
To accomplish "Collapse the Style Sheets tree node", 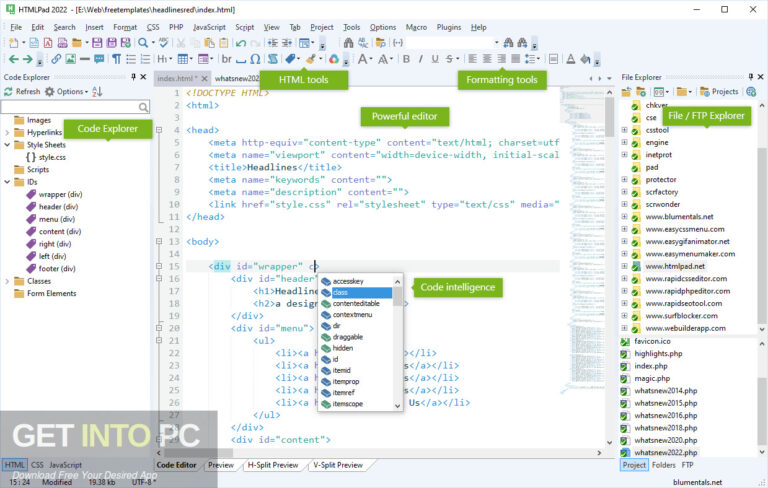I will 7,145.
